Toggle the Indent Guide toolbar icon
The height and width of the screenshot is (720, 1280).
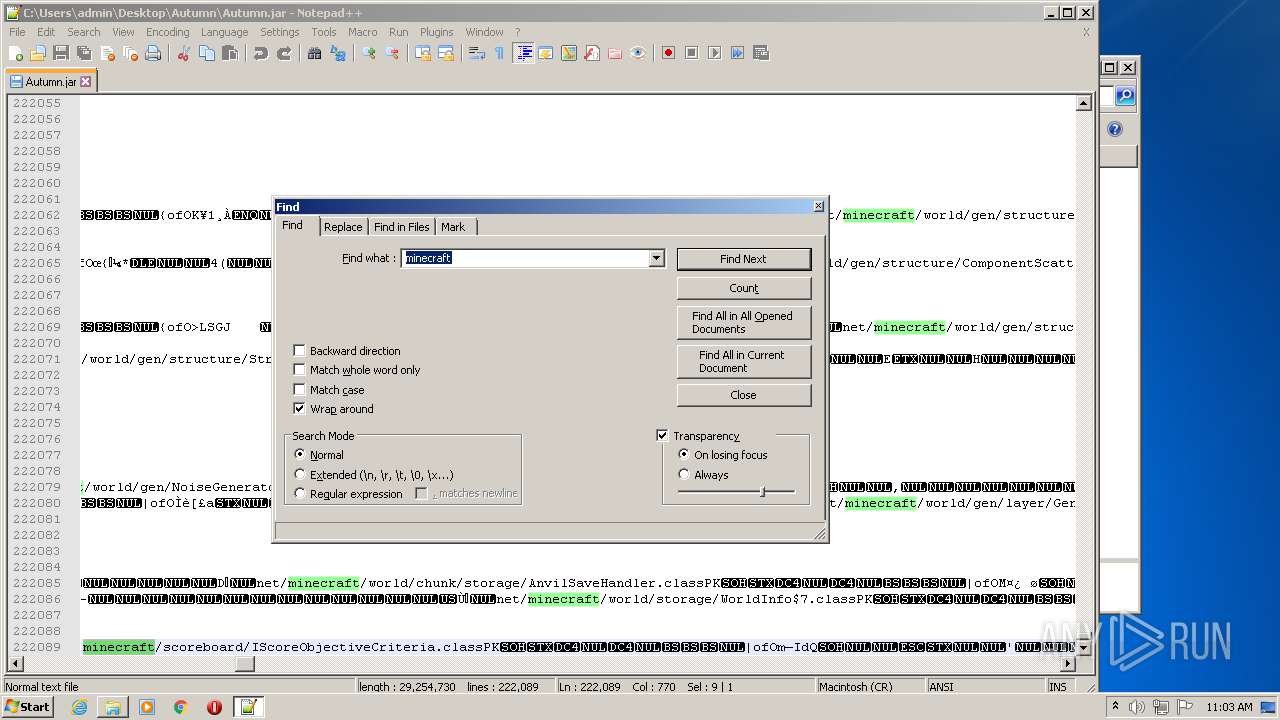[x=523, y=53]
